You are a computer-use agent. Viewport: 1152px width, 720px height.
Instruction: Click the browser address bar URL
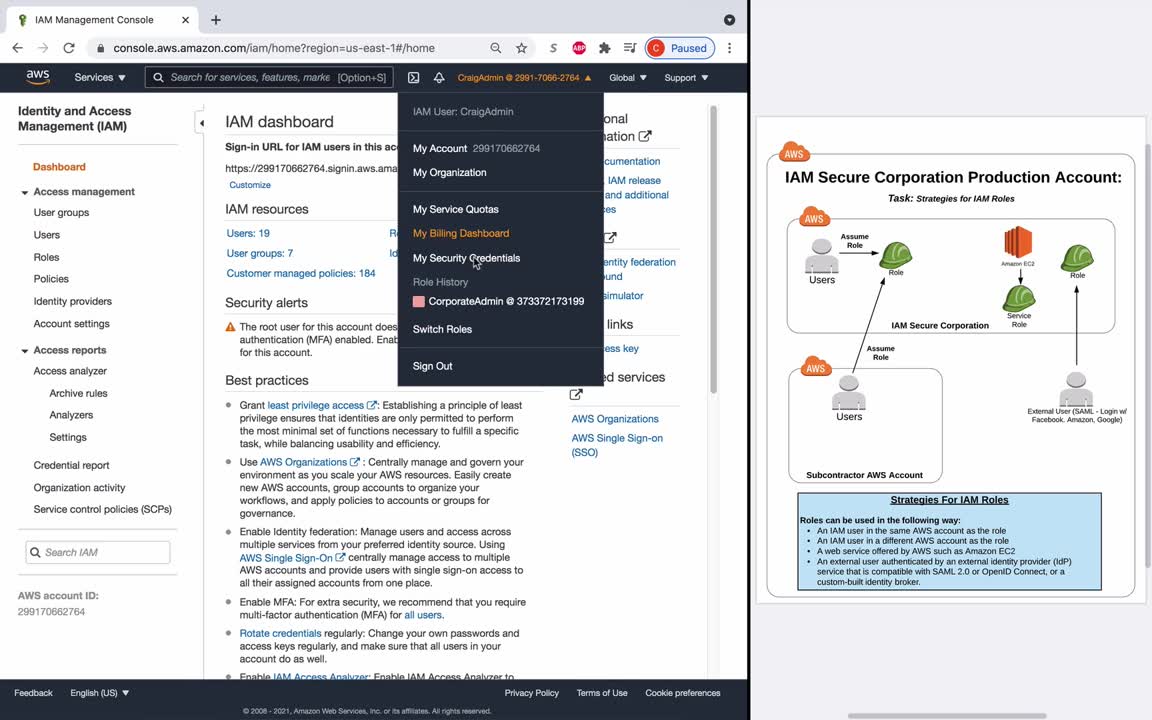[274, 48]
